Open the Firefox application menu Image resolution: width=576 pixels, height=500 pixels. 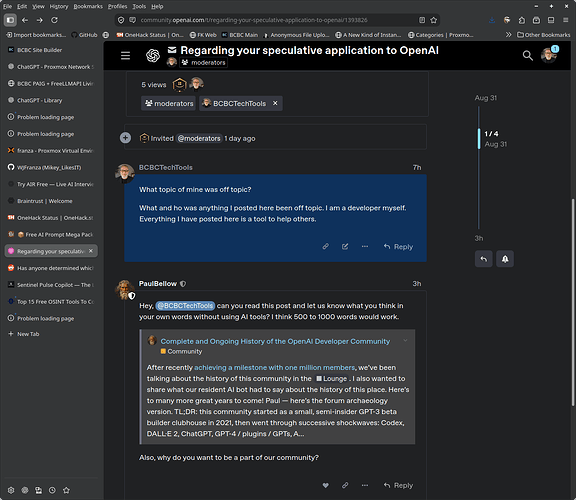coord(565,20)
